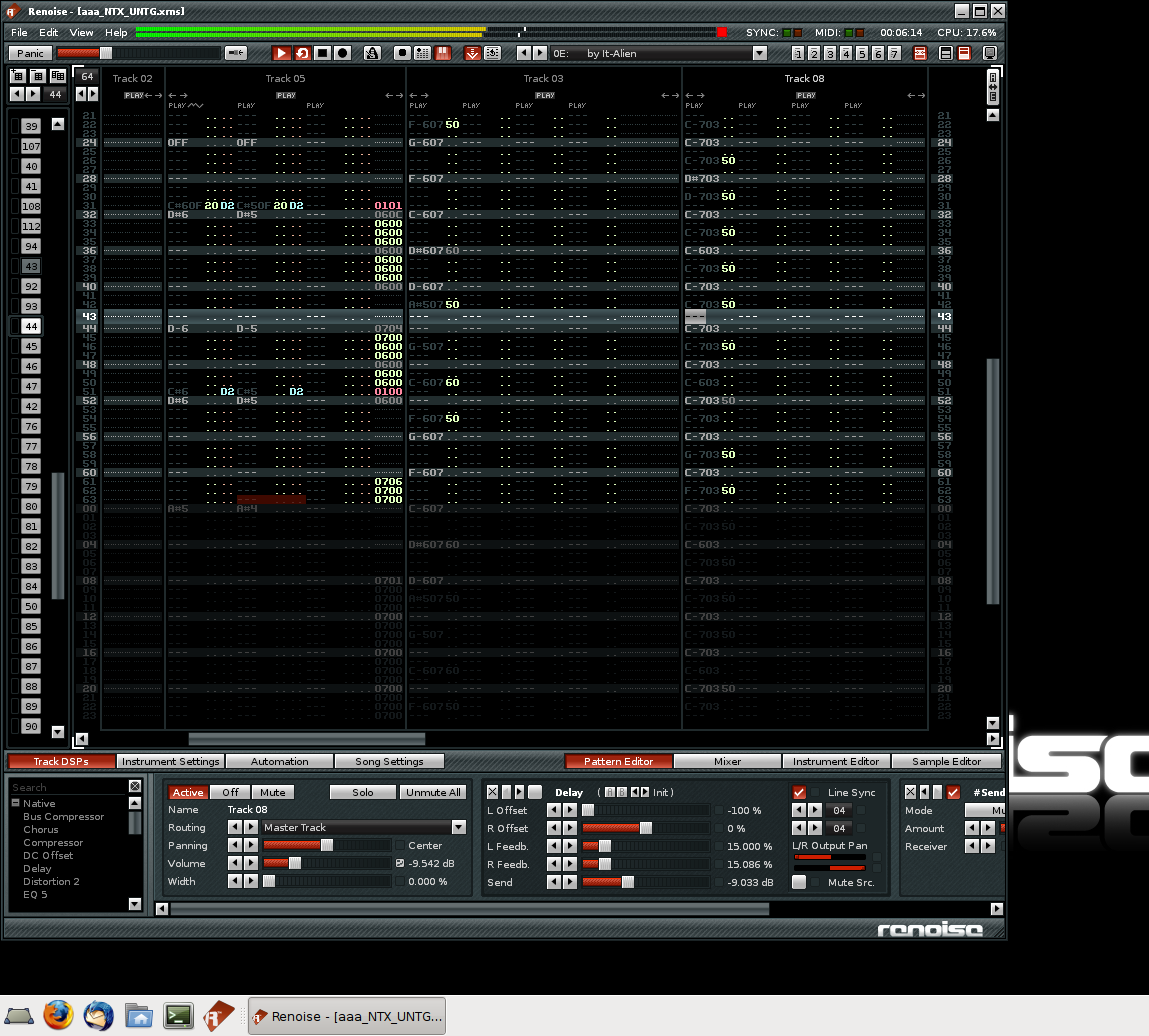The height and width of the screenshot is (1036, 1149).
Task: Select Delay preset A button
Action: pyautogui.click(x=610, y=792)
